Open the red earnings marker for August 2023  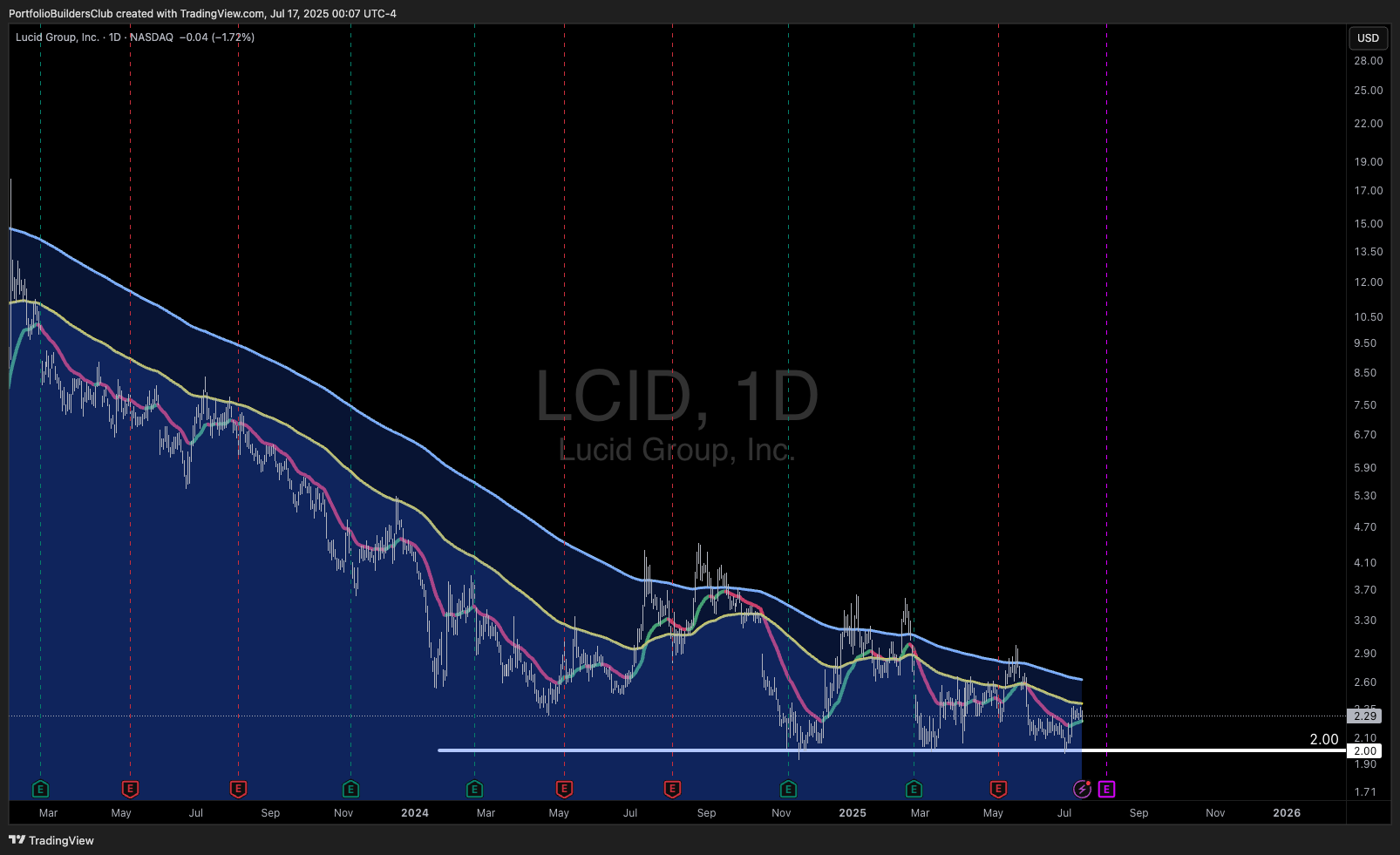(x=238, y=790)
